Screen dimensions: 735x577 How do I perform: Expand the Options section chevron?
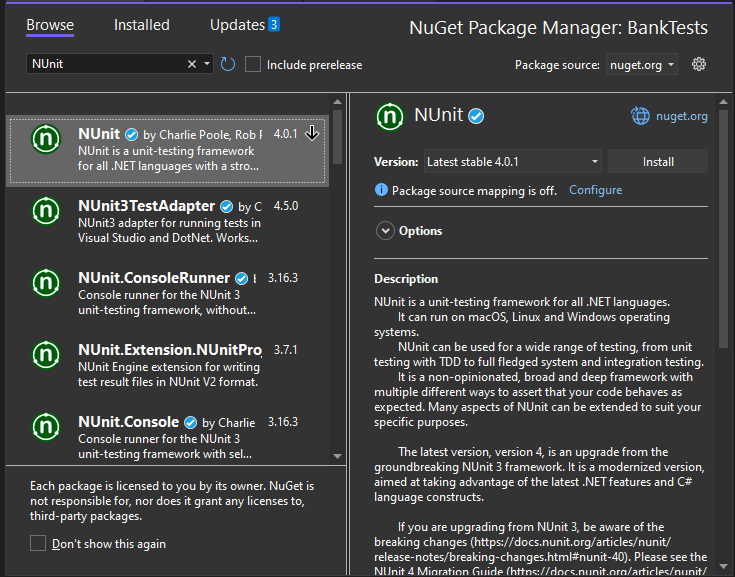(385, 231)
